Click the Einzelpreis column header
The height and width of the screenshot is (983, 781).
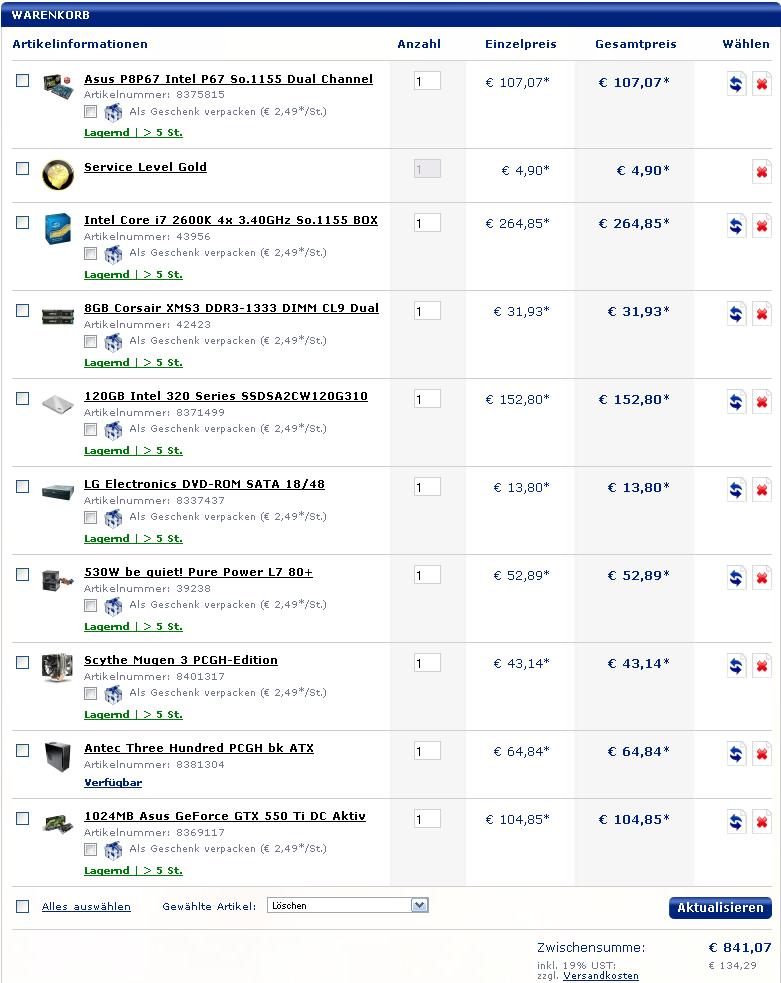click(520, 44)
